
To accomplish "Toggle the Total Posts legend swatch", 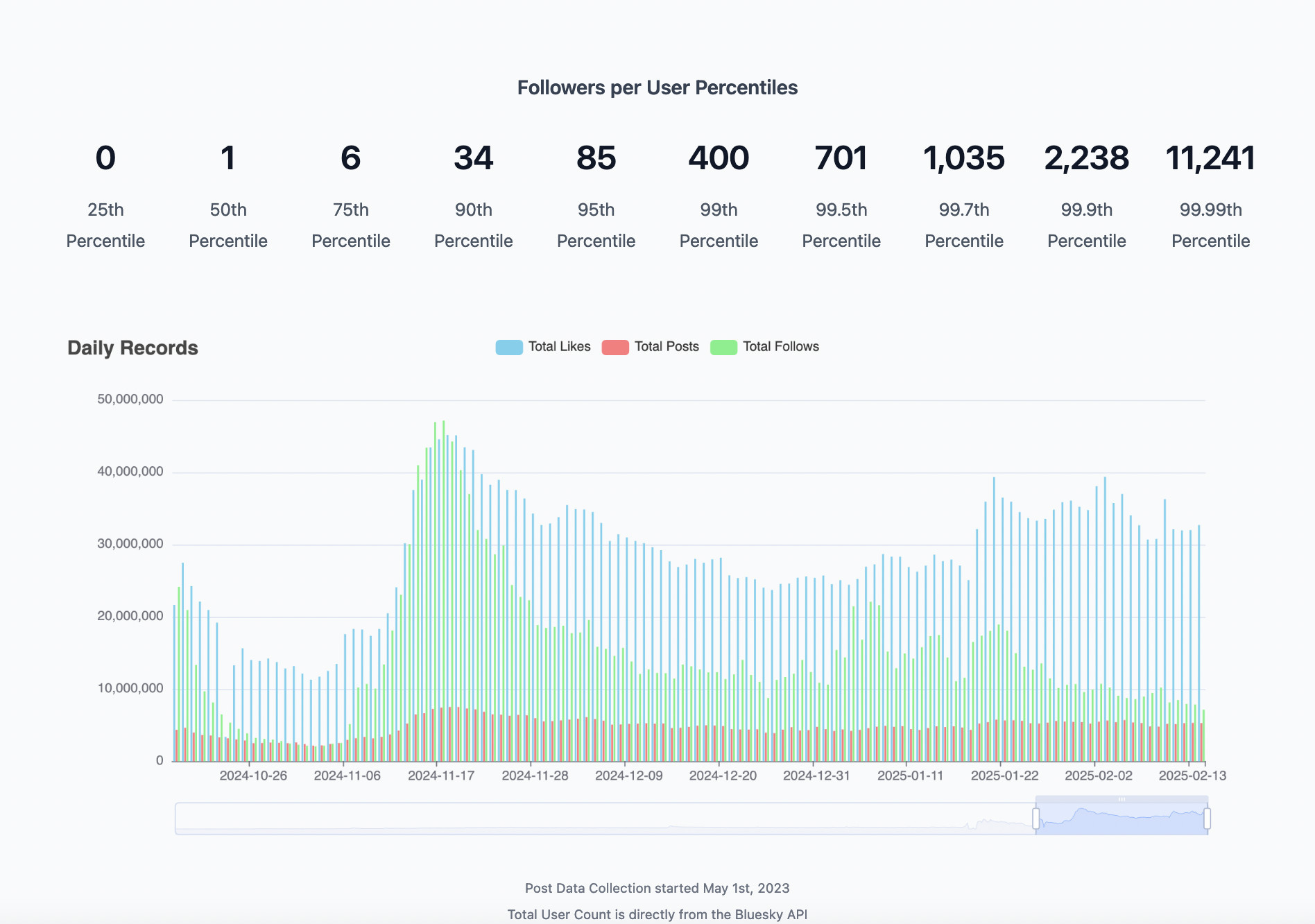I will click(x=615, y=347).
